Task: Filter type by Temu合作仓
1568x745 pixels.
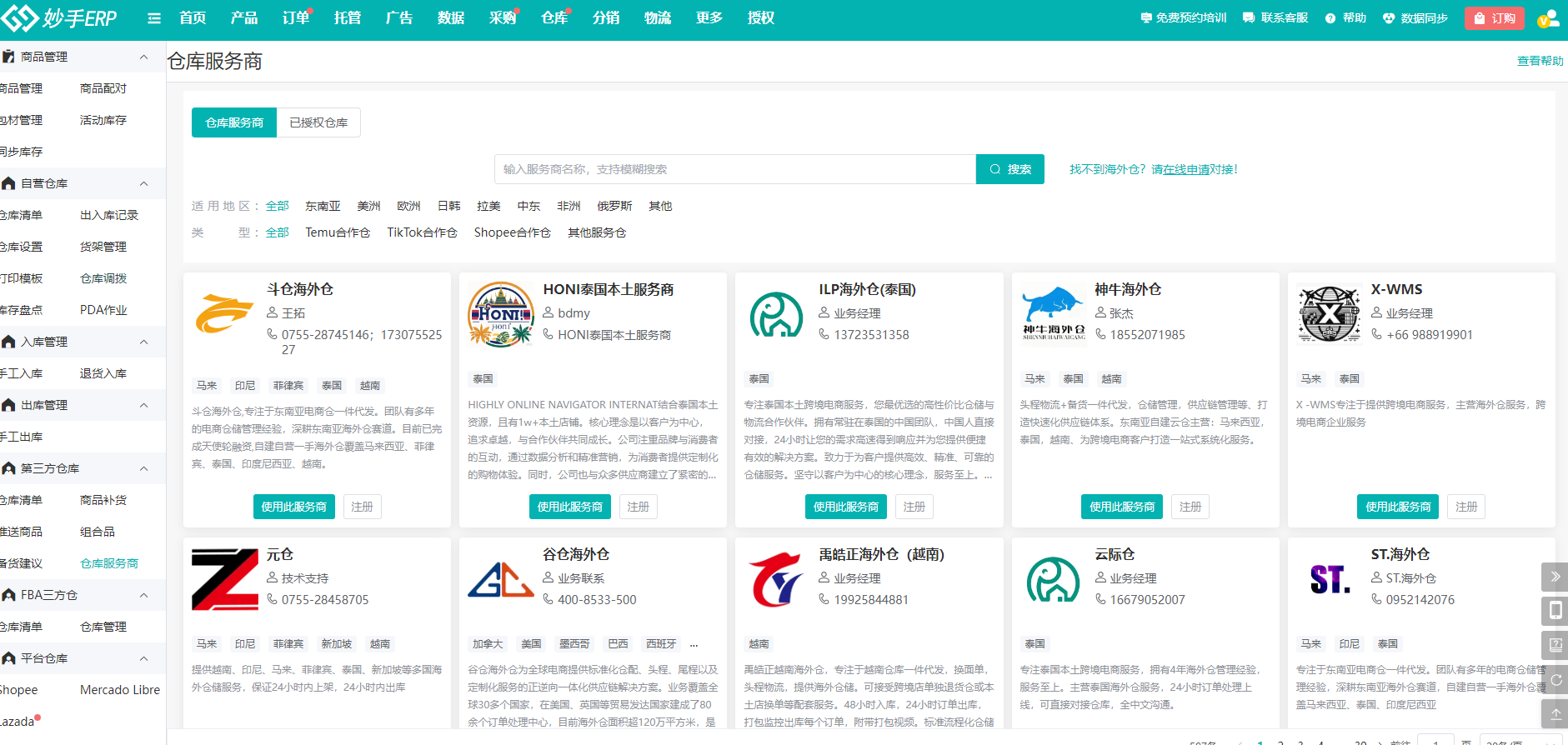Action: [338, 232]
